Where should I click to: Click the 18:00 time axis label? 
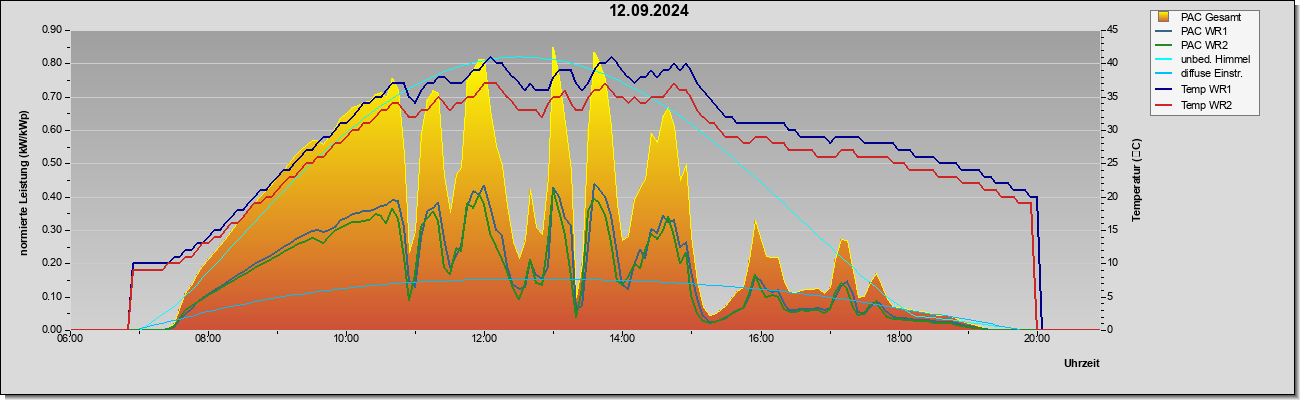898,338
